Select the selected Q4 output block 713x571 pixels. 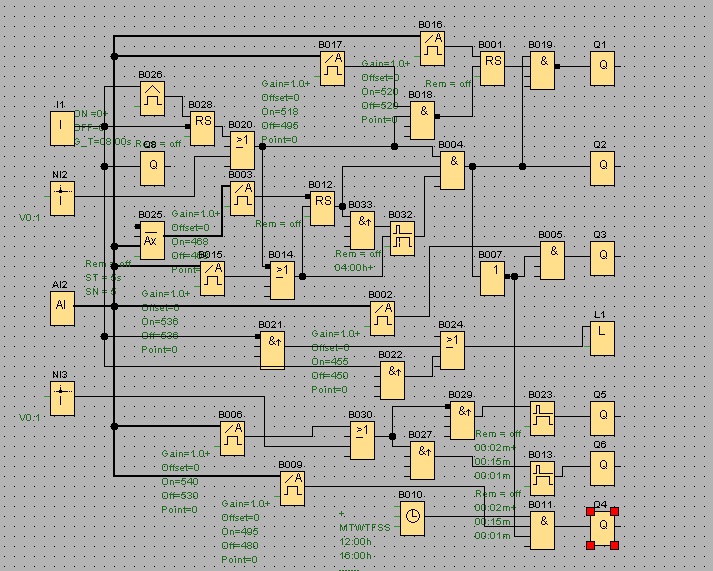click(x=602, y=527)
